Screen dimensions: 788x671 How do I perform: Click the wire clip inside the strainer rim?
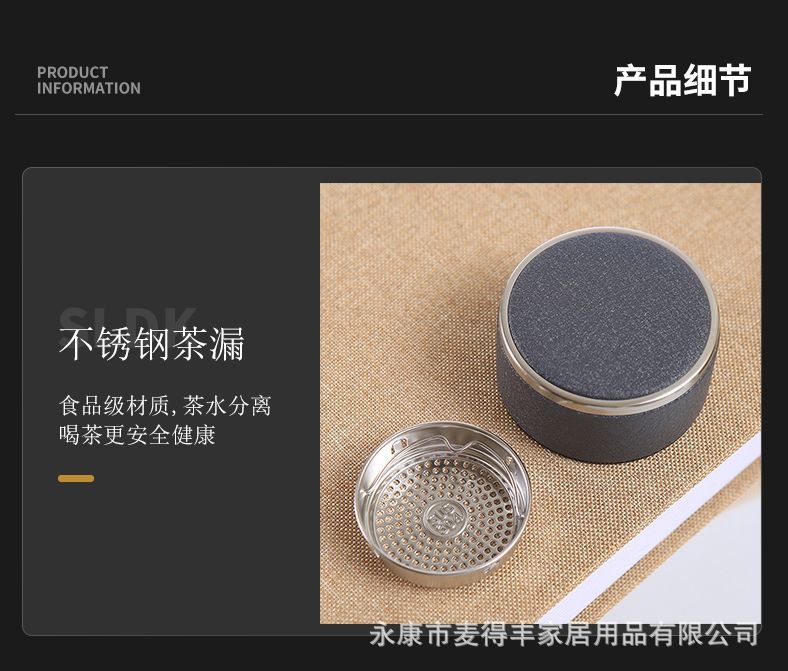[x=442, y=444]
